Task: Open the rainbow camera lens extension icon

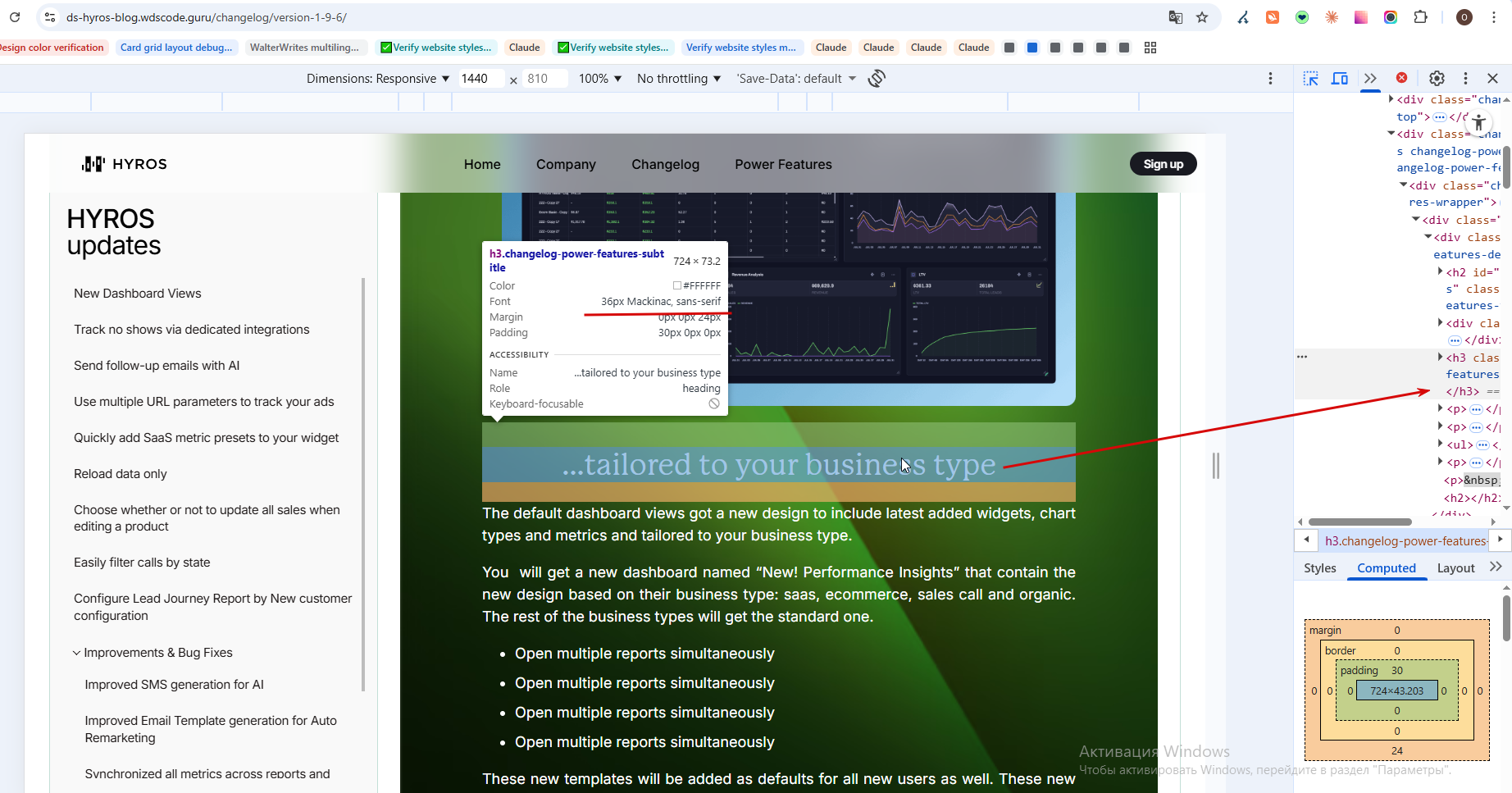Action: (x=1391, y=17)
